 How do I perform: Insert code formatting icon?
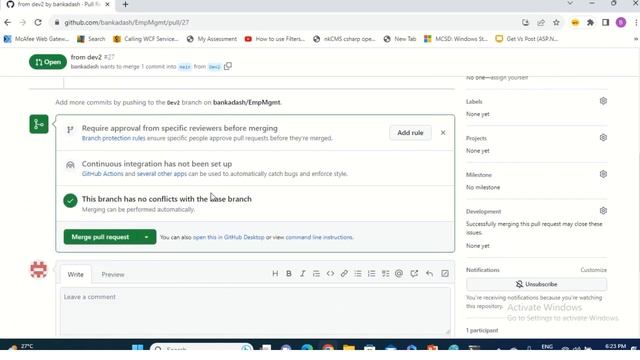[x=330, y=273]
